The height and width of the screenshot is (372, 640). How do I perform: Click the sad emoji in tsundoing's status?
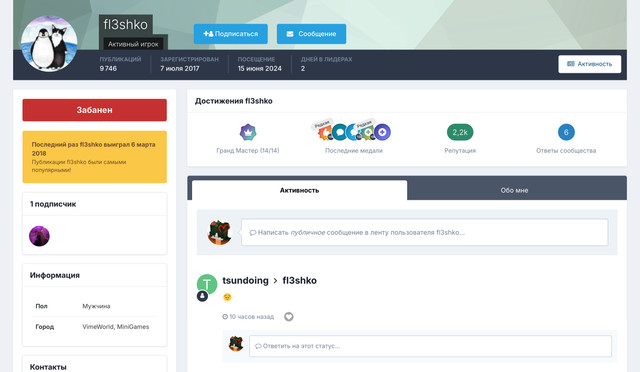coord(227,297)
